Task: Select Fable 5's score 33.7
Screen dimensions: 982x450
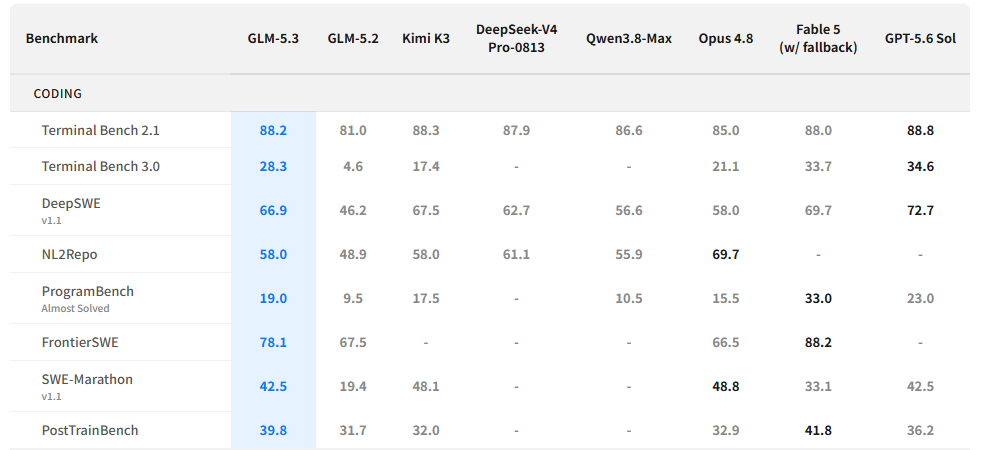Action: tap(819, 166)
